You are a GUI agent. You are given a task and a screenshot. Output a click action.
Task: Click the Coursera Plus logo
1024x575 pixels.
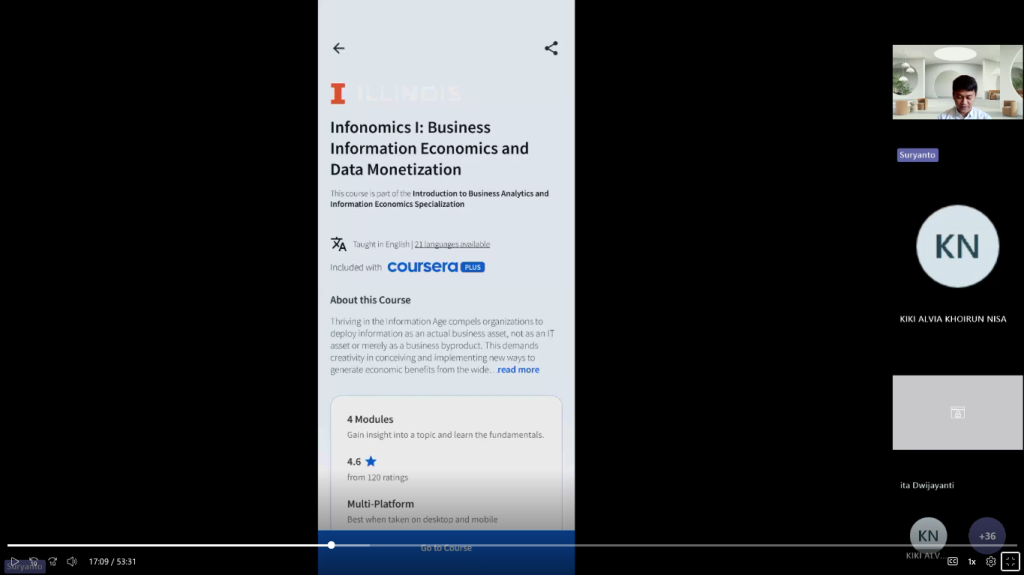[x=436, y=267]
